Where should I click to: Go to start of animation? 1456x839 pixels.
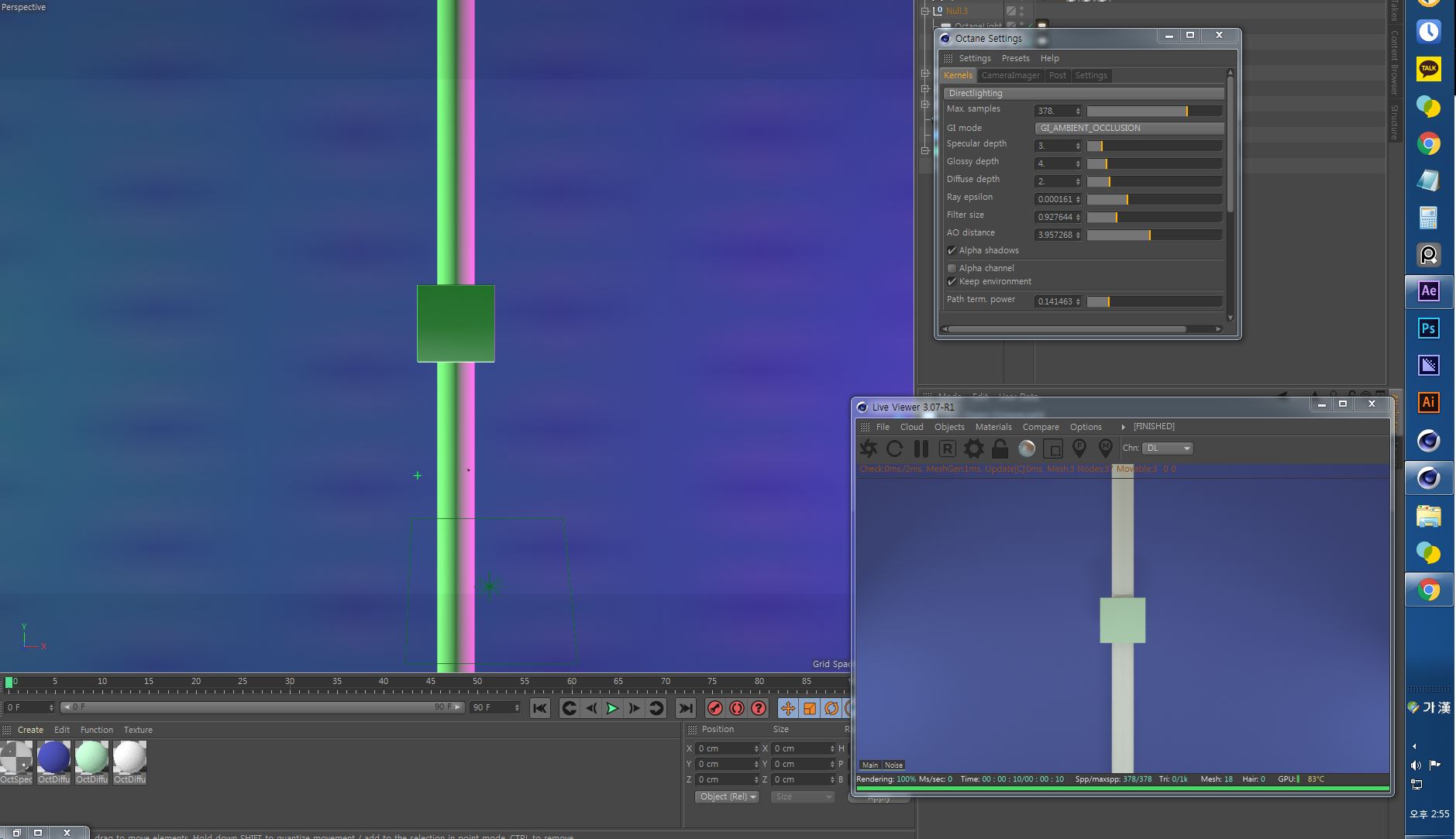tap(540, 708)
